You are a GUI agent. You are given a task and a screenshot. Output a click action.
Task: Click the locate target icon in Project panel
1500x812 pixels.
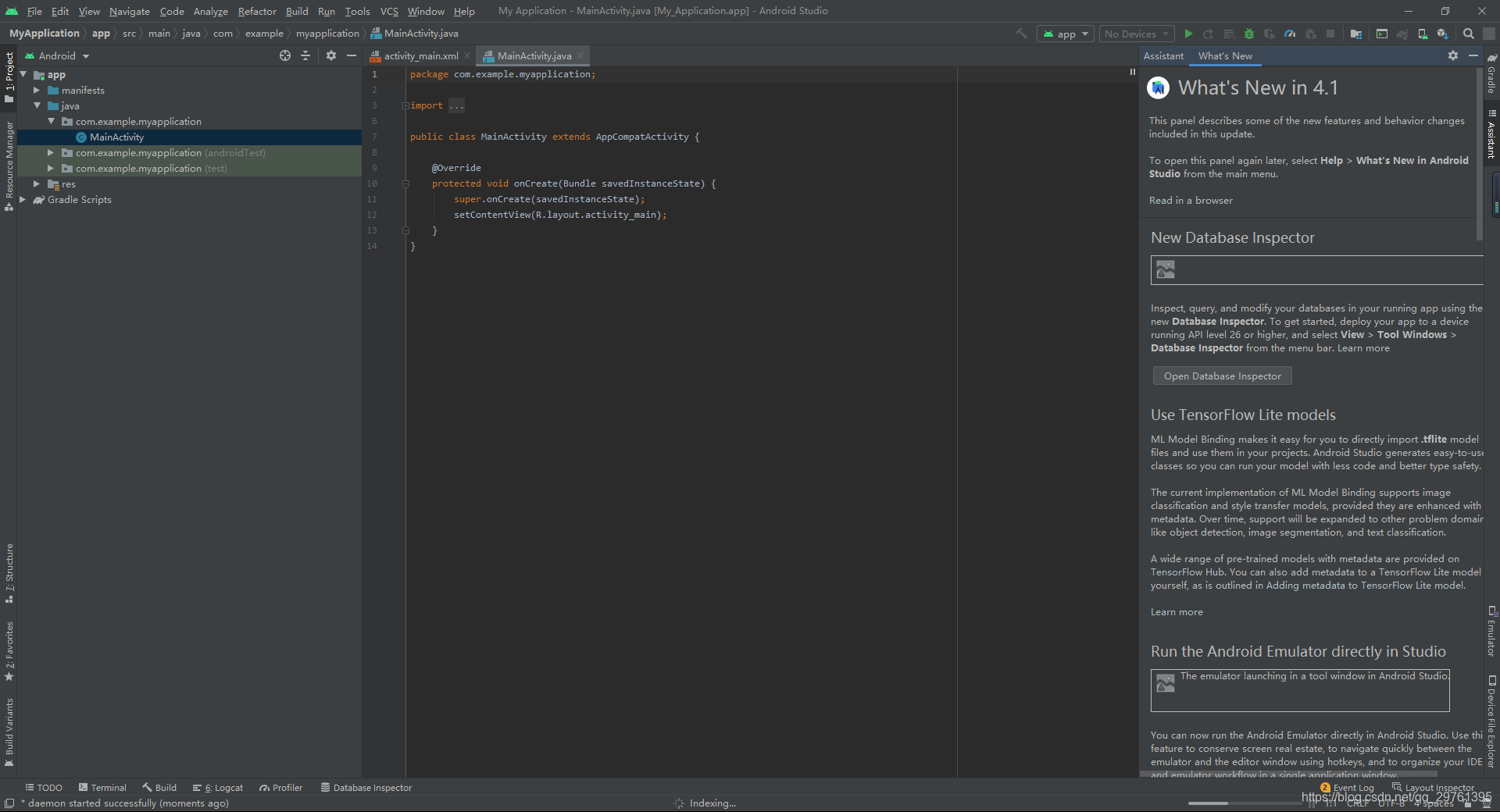(x=285, y=55)
